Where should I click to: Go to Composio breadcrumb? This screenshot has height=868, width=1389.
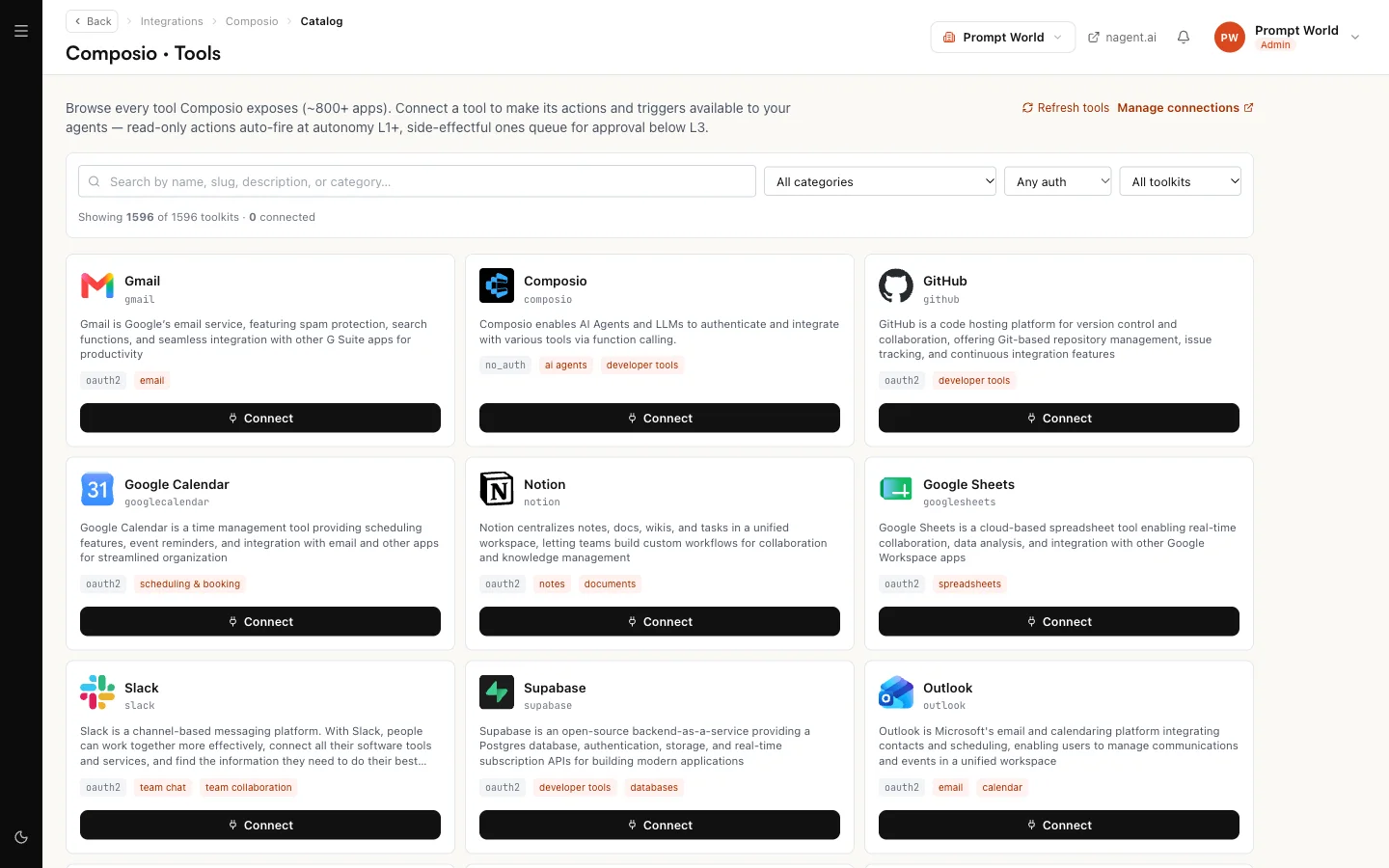pos(252,21)
